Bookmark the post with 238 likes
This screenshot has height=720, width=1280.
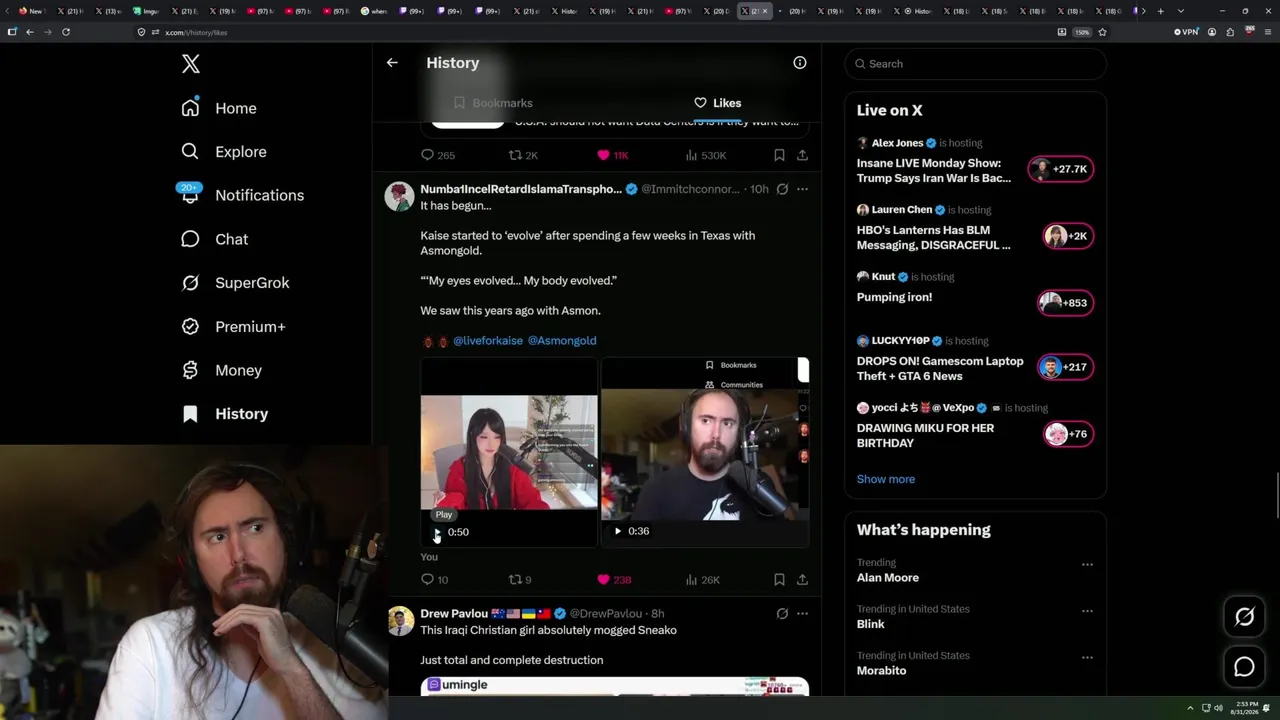coord(779,580)
